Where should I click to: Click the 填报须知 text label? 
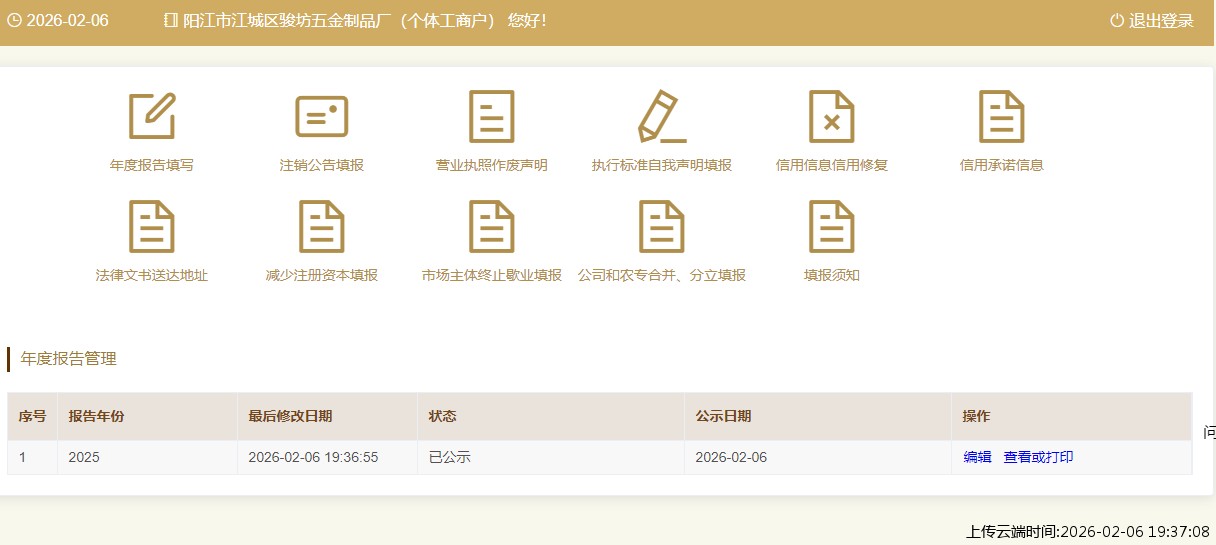832,275
